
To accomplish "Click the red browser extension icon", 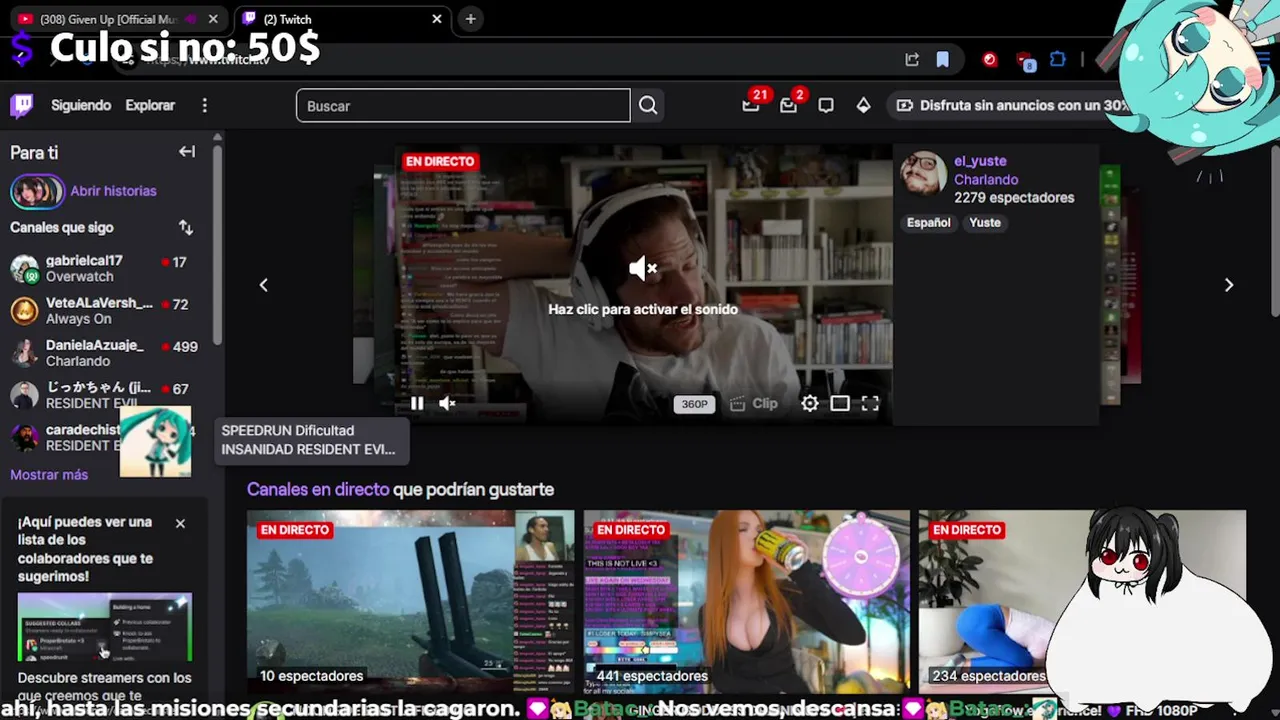I will 990,60.
